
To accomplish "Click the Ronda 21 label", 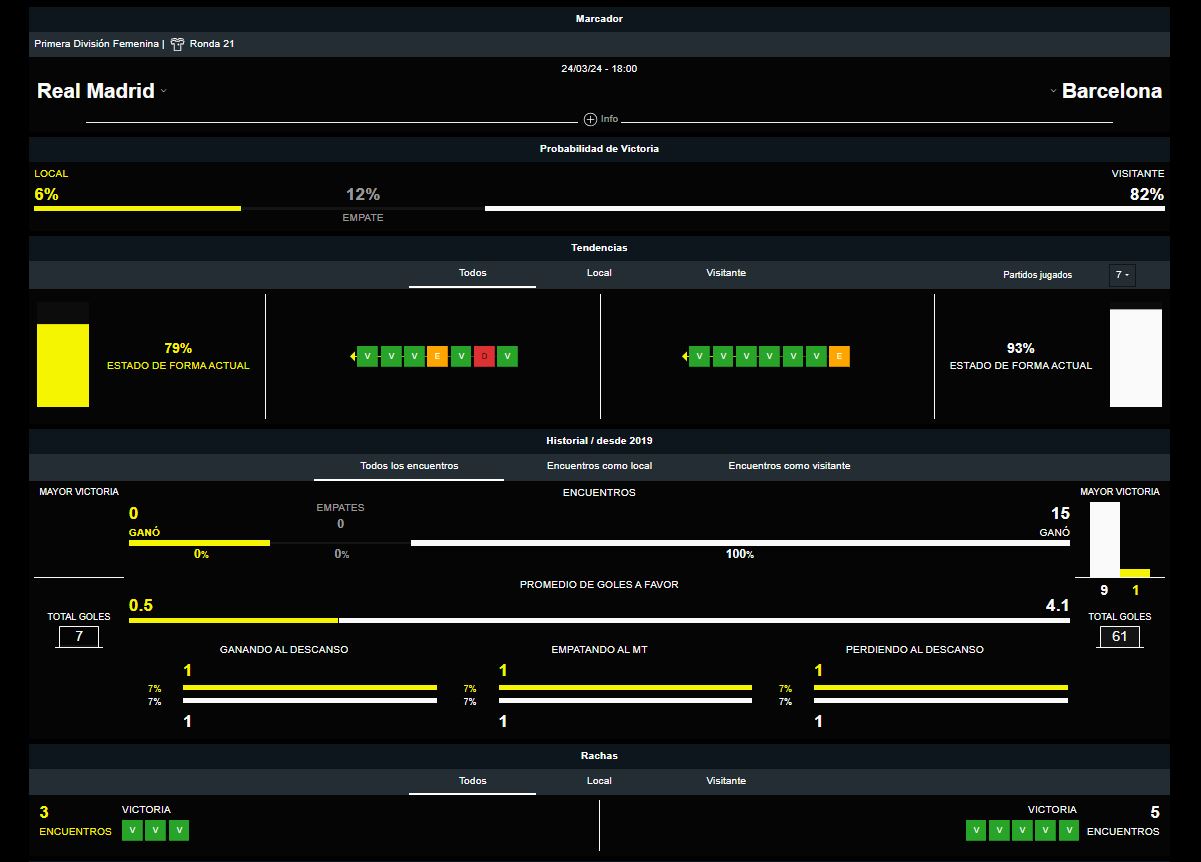I will click(212, 44).
